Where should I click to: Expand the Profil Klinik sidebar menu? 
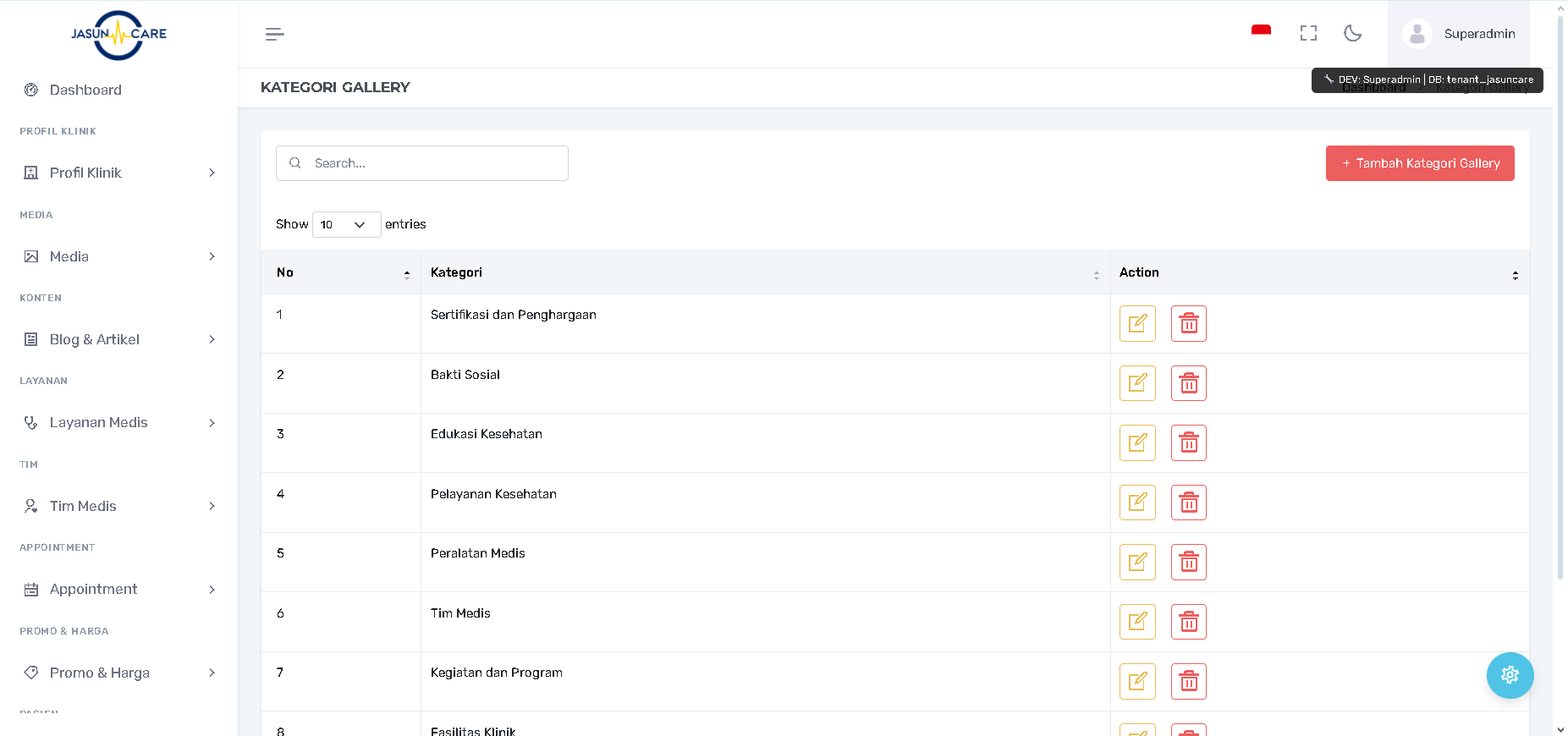[x=118, y=173]
